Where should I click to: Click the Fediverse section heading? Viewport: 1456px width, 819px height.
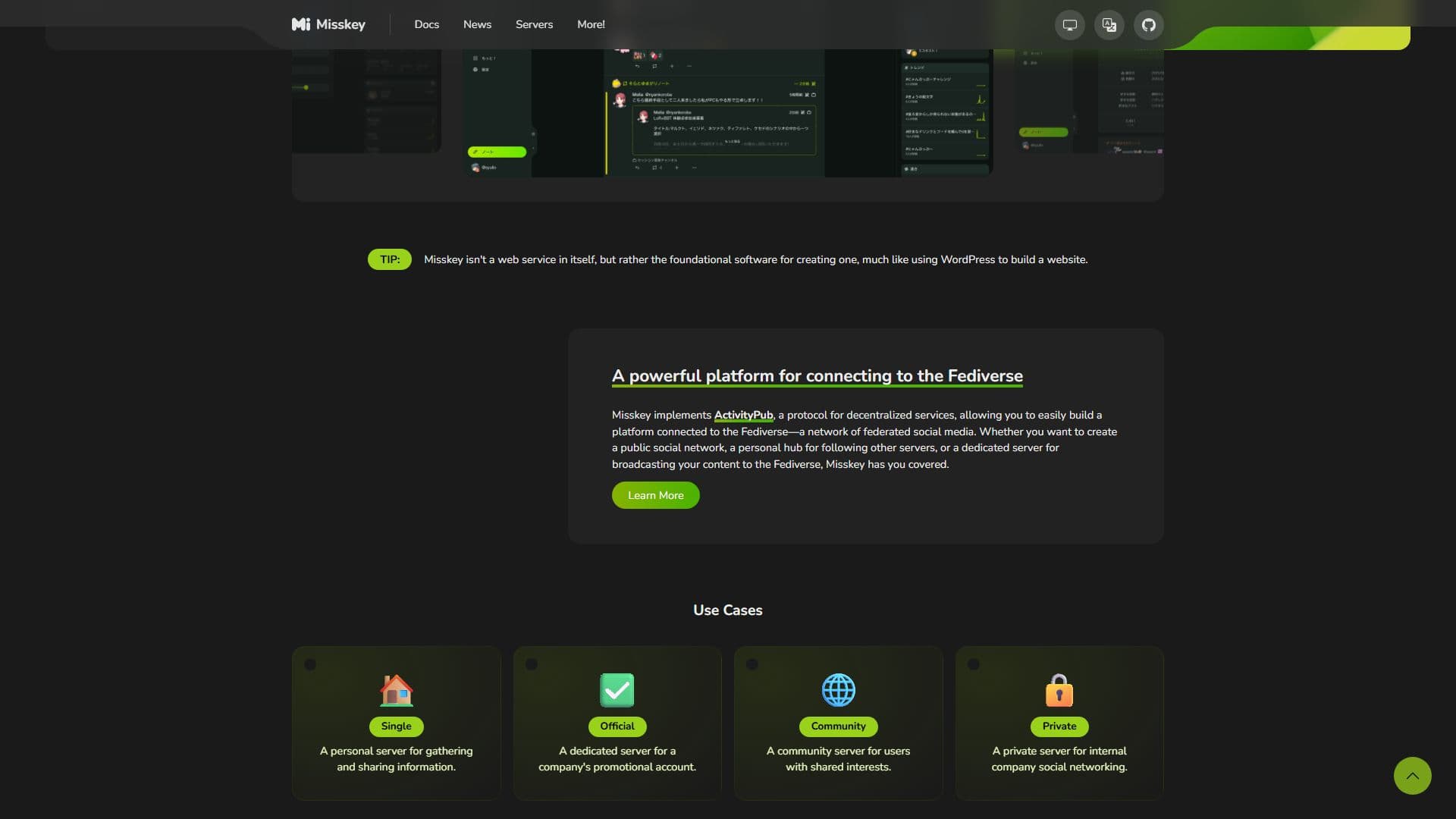click(817, 376)
